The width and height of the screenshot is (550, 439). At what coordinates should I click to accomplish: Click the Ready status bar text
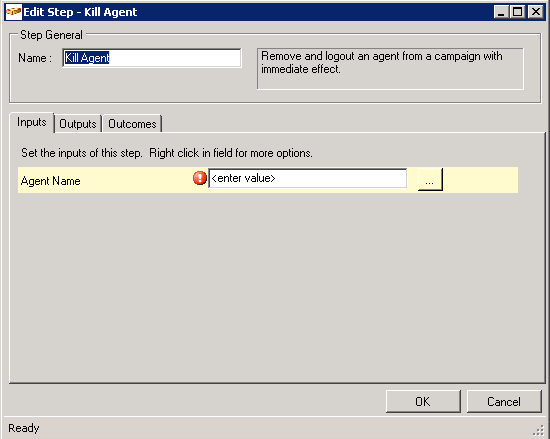[24, 428]
